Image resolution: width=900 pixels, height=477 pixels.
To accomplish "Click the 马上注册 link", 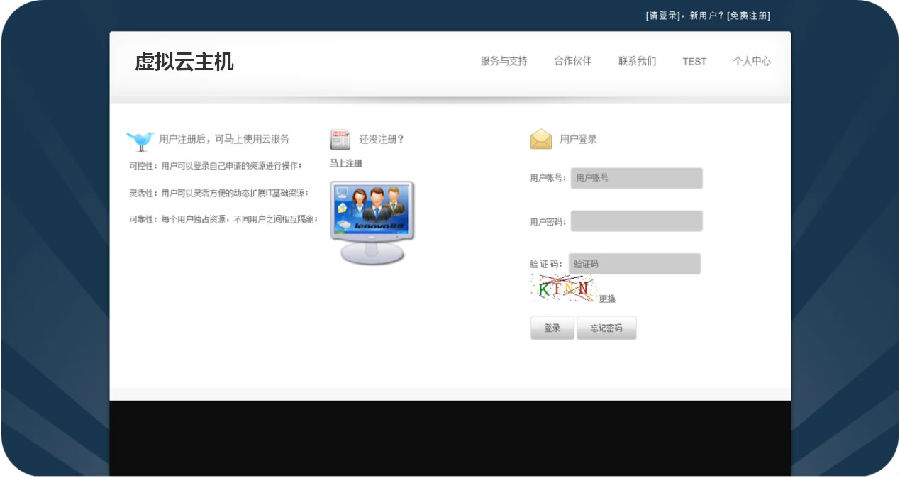I will coord(346,163).
